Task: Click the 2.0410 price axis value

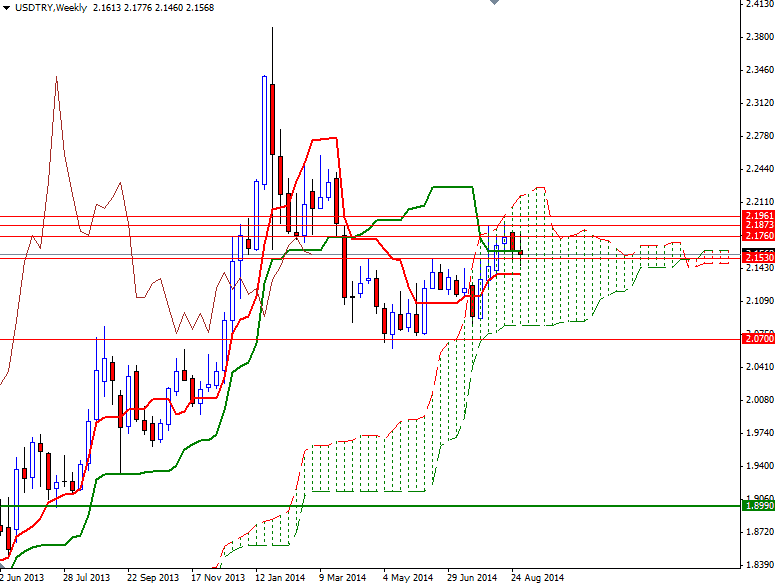Action: pyautogui.click(x=760, y=367)
